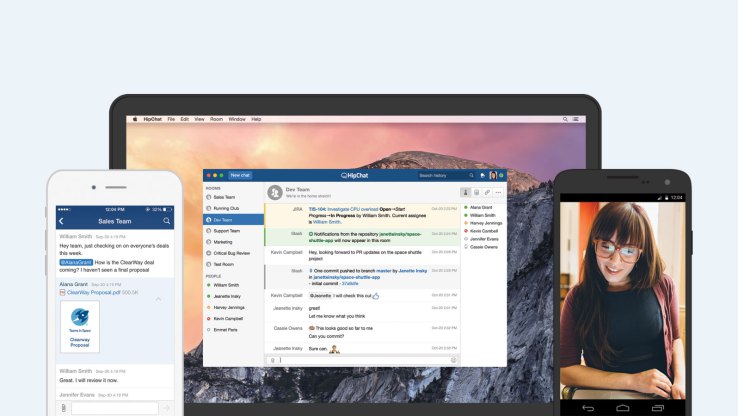
Task: Tap the attachment icon on iPhone
Action: 64,408
